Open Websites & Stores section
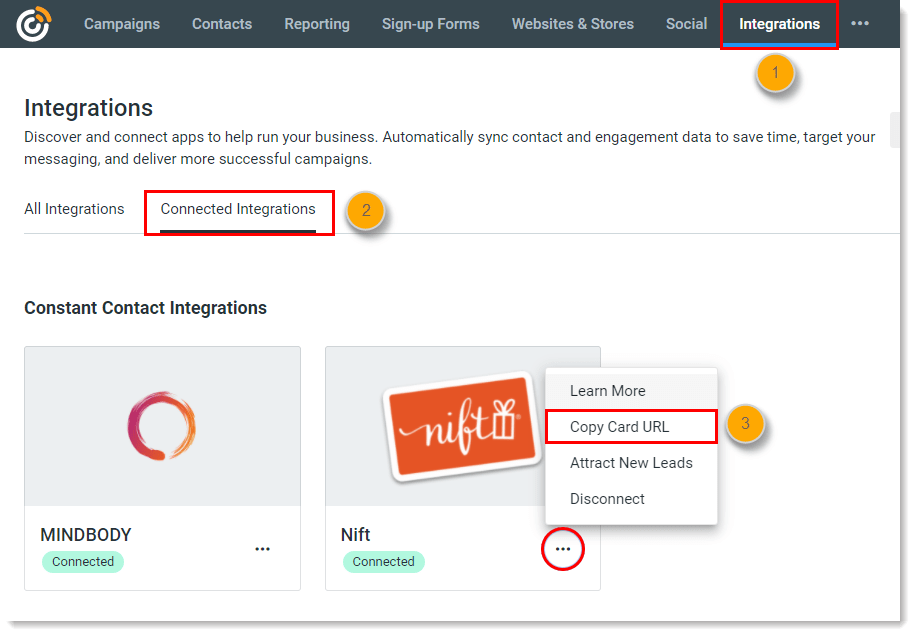Image resolution: width=915 pixels, height=636 pixels. 572,24
